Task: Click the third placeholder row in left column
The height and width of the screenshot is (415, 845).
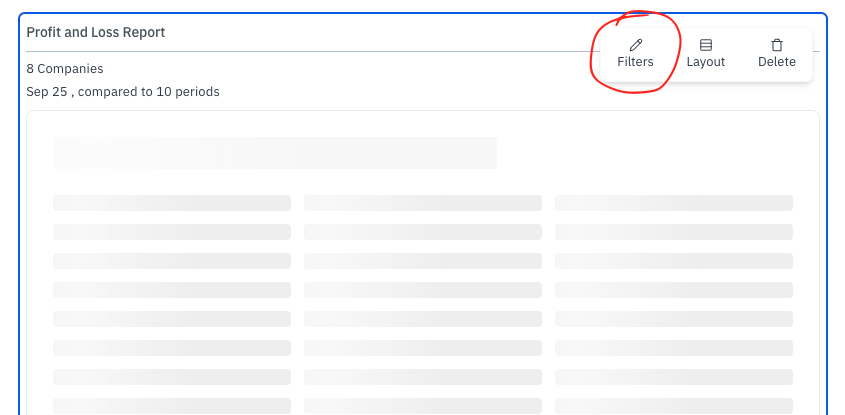Action: click(172, 261)
